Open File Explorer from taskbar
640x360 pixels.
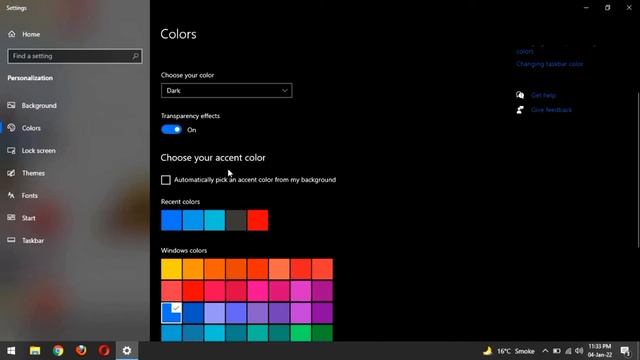pos(35,351)
